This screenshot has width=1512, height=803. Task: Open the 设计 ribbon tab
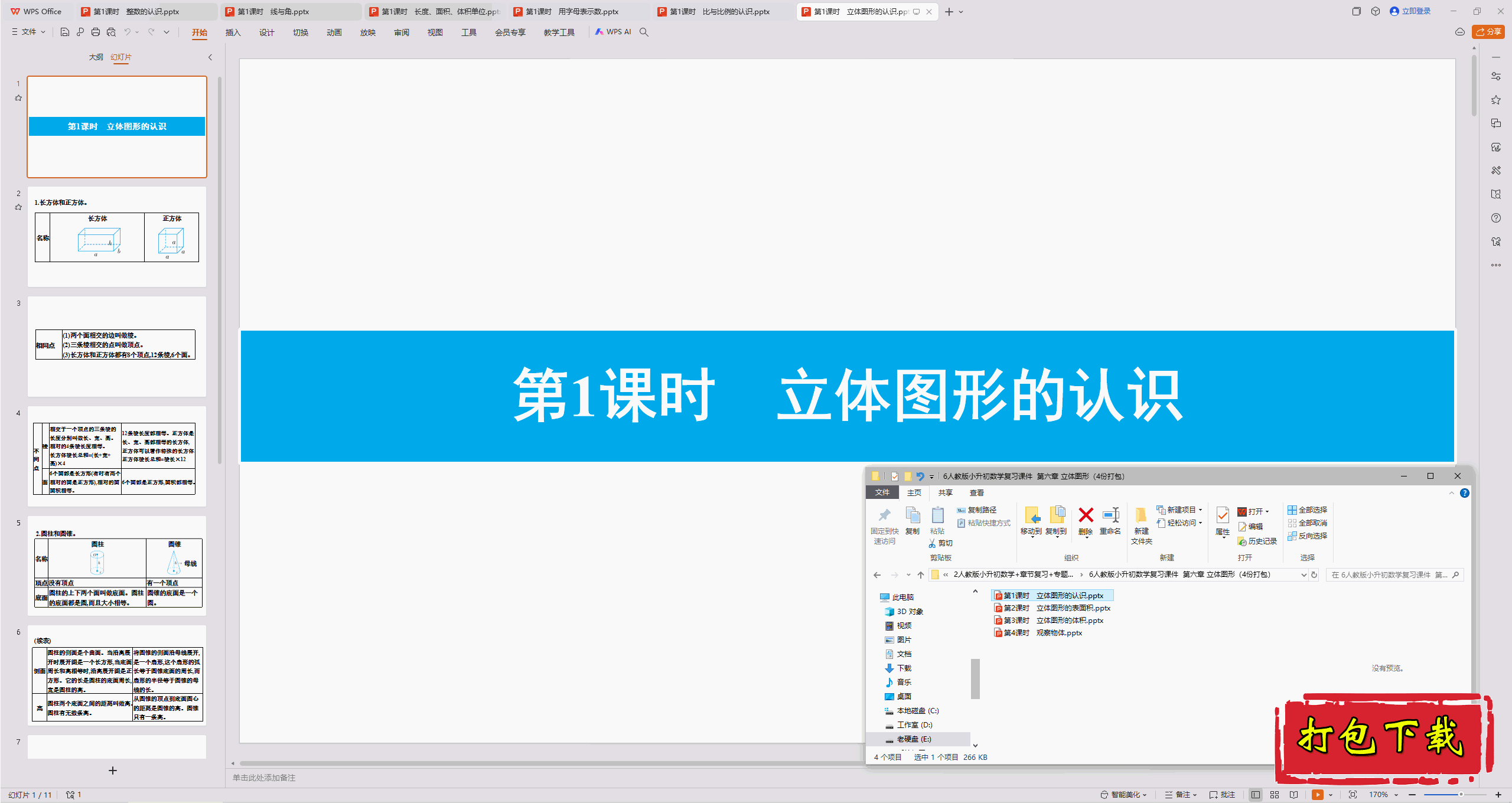(267, 32)
